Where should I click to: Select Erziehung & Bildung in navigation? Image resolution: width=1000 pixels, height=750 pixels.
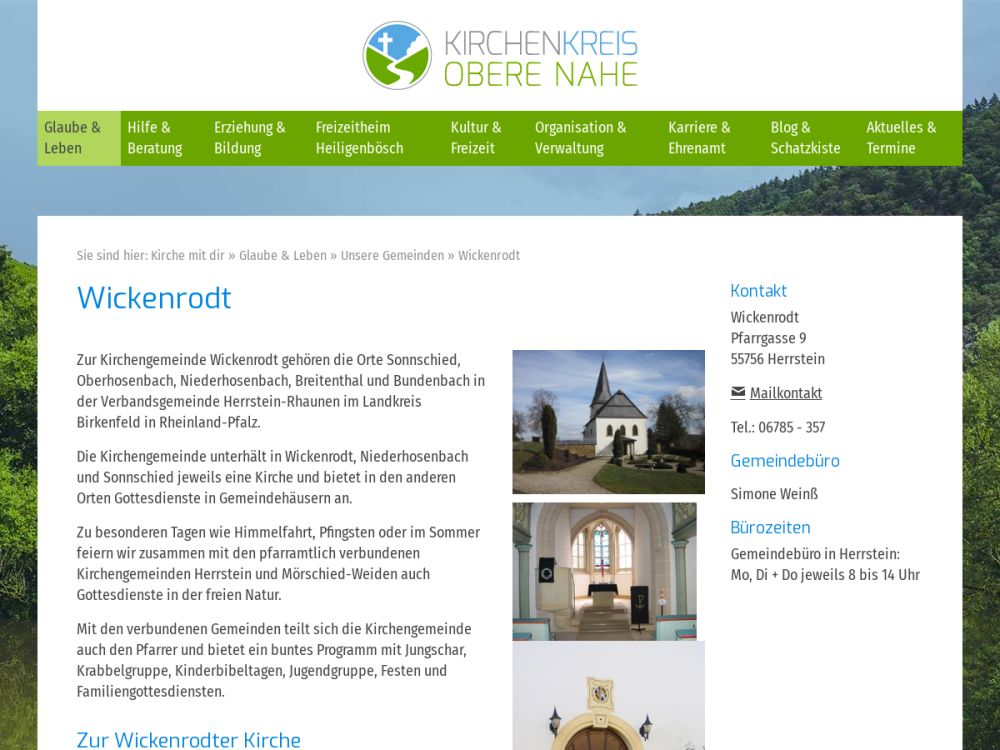(x=250, y=138)
